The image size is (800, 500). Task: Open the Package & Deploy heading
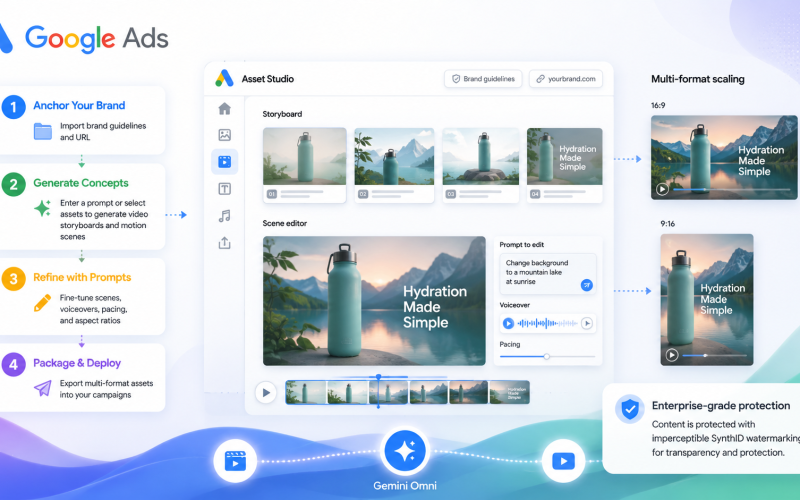point(77,363)
